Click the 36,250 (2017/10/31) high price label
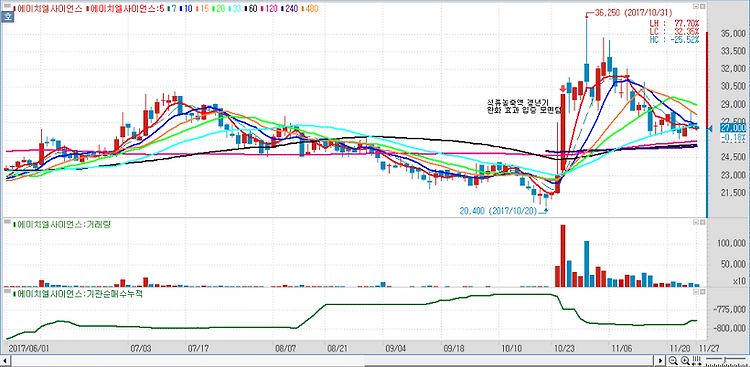This screenshot has width=750, height=367. coord(633,13)
